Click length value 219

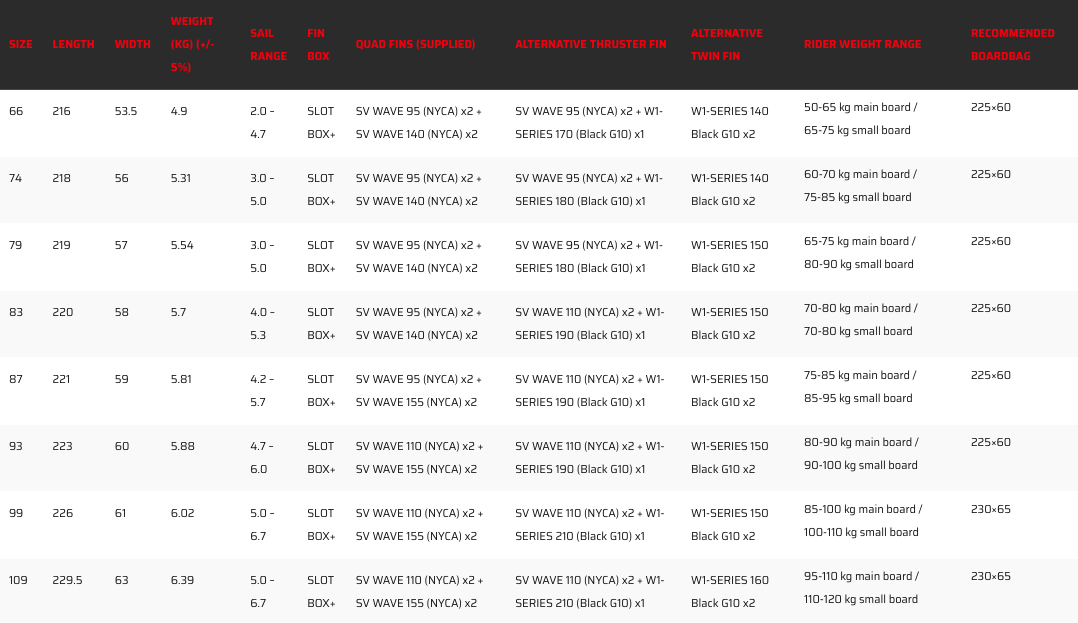click(x=61, y=245)
